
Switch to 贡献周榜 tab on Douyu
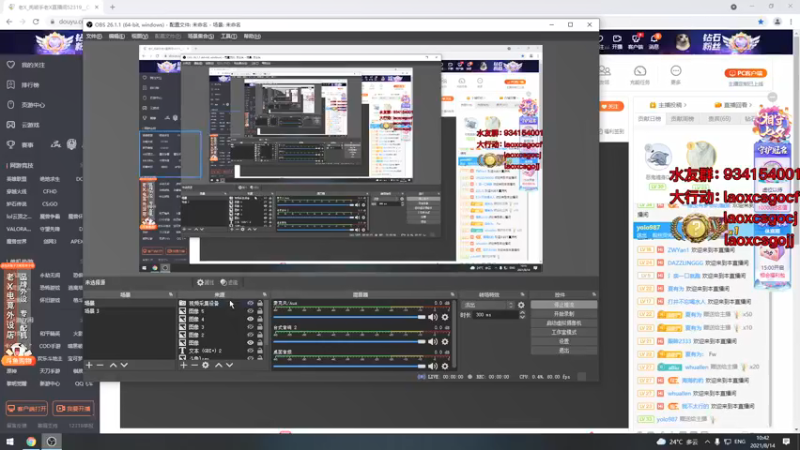pos(682,119)
